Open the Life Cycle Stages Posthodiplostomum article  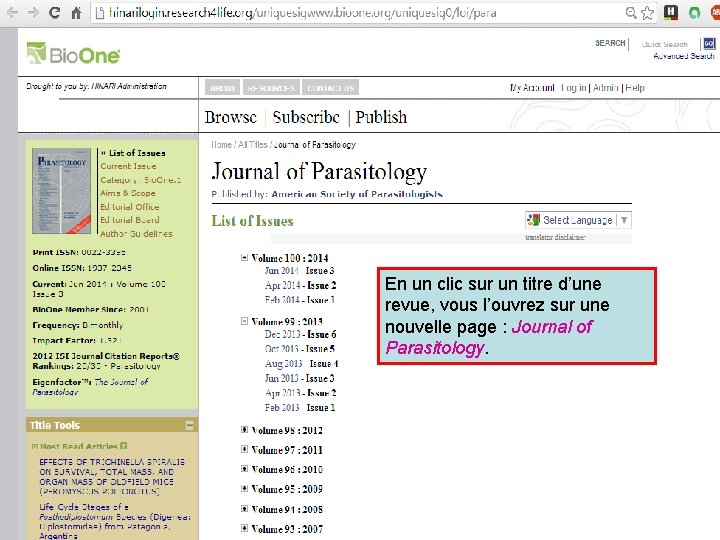click(115, 522)
